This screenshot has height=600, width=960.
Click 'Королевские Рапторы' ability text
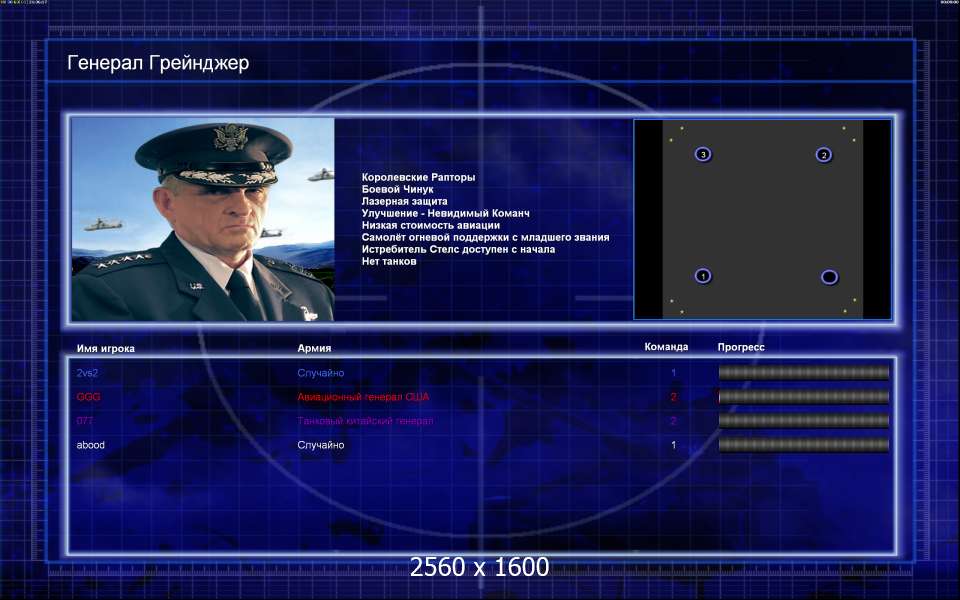point(418,177)
